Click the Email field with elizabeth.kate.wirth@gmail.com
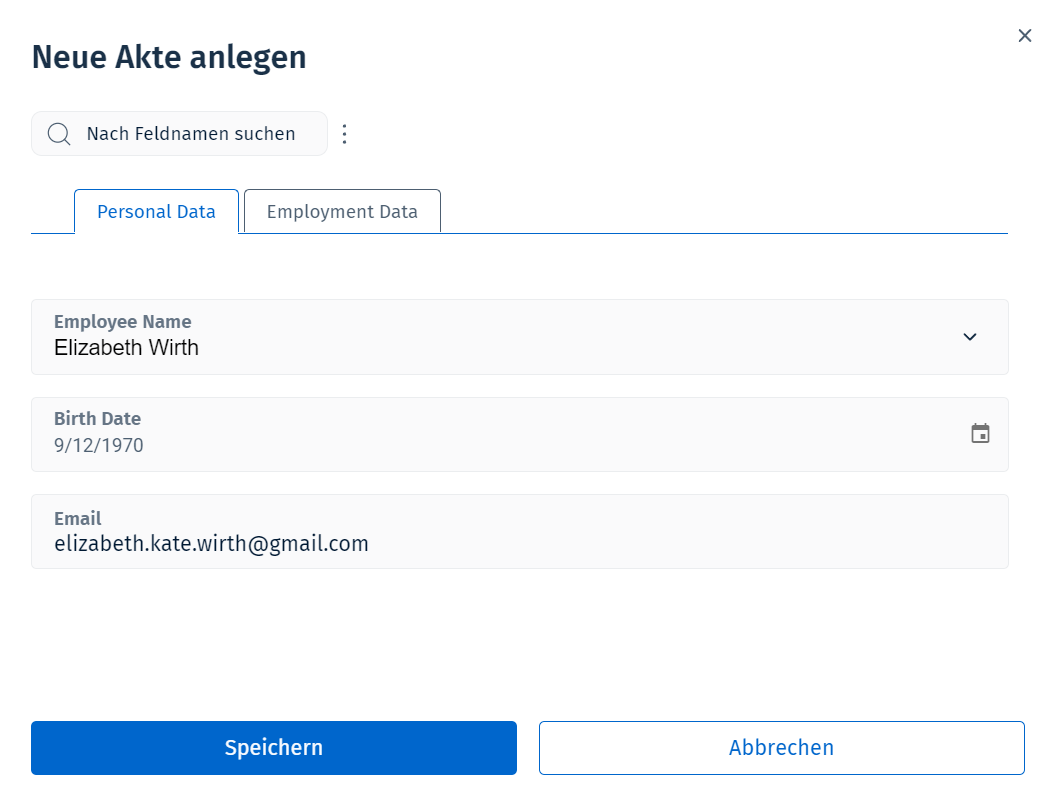 [x=520, y=531]
